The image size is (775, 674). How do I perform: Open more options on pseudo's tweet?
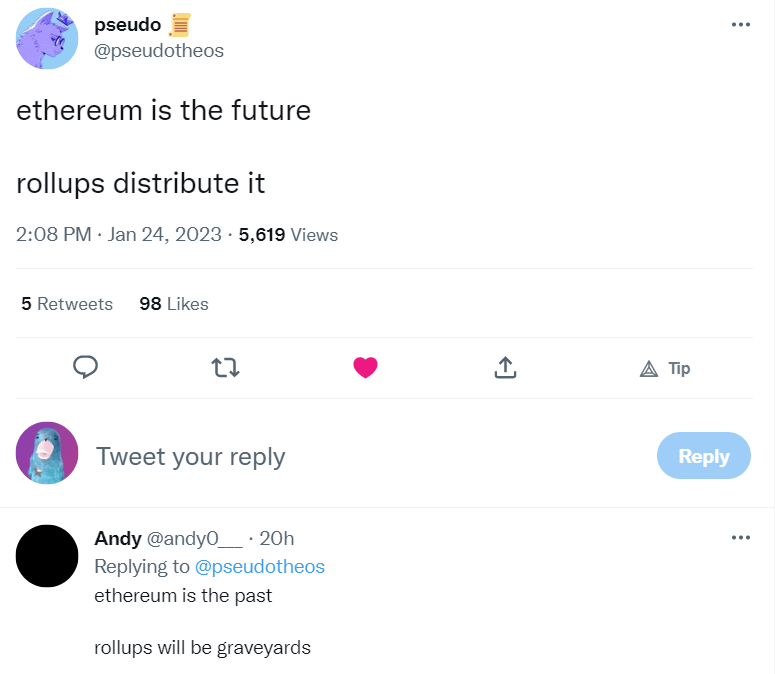740,24
